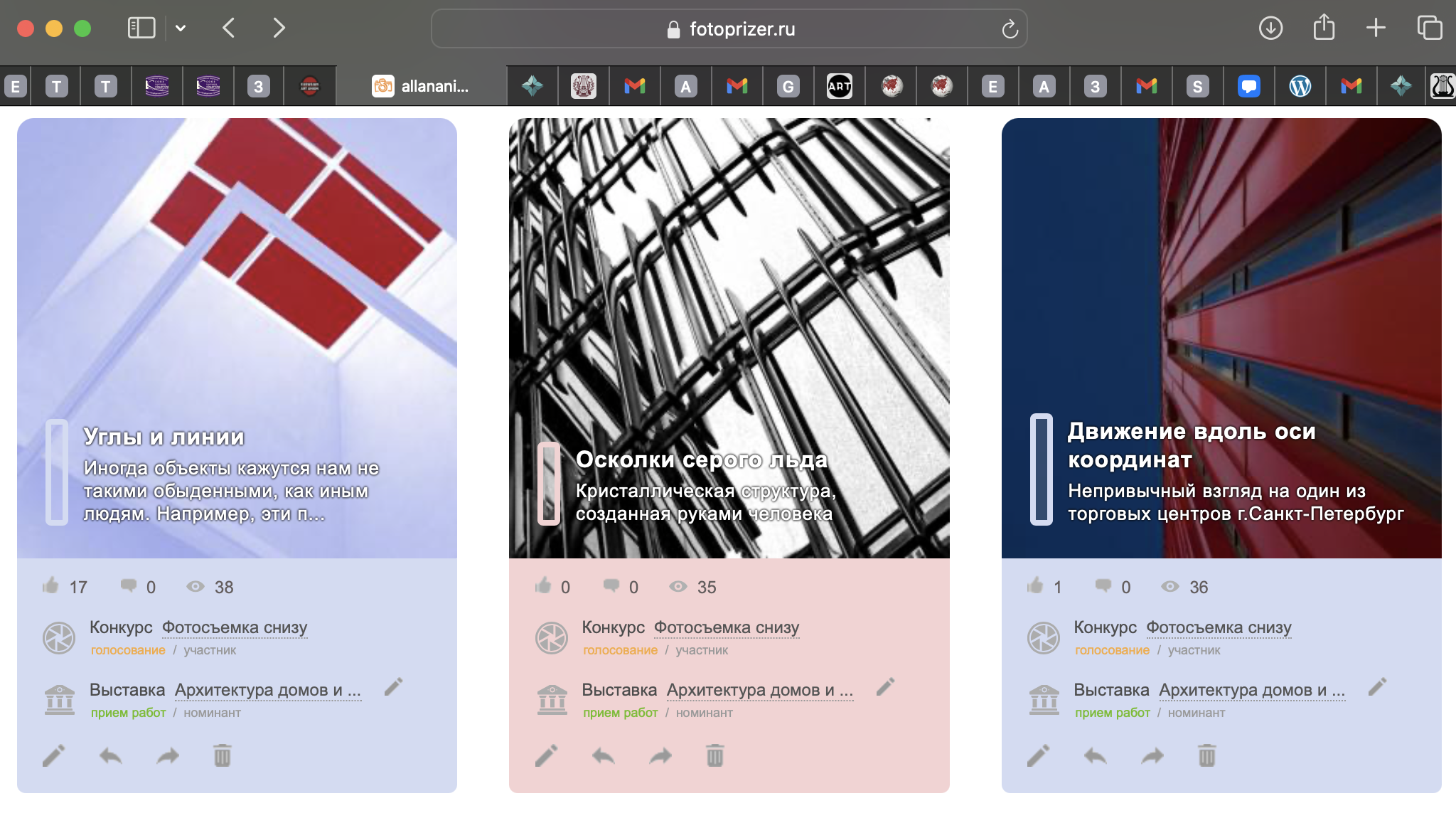Click thumbs-up icon on 'Углы и линии' card

coord(50,585)
